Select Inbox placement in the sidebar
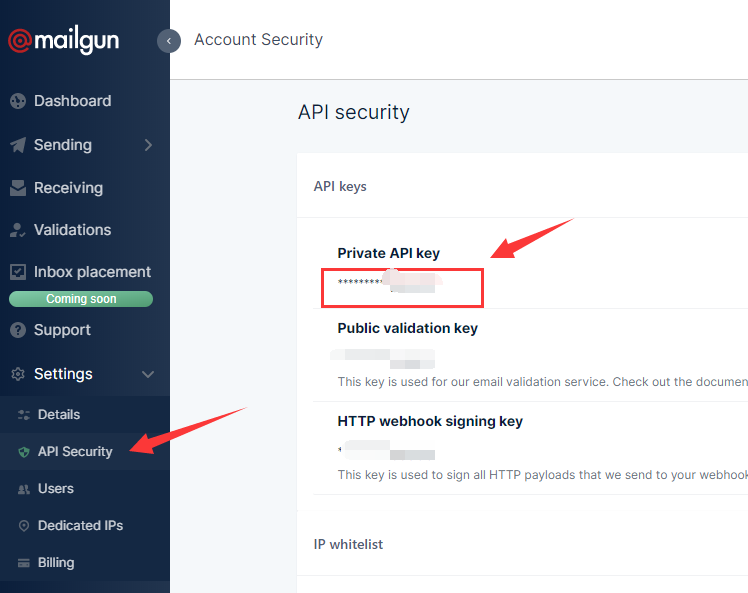Screen dimensions: 748x593 92,272
